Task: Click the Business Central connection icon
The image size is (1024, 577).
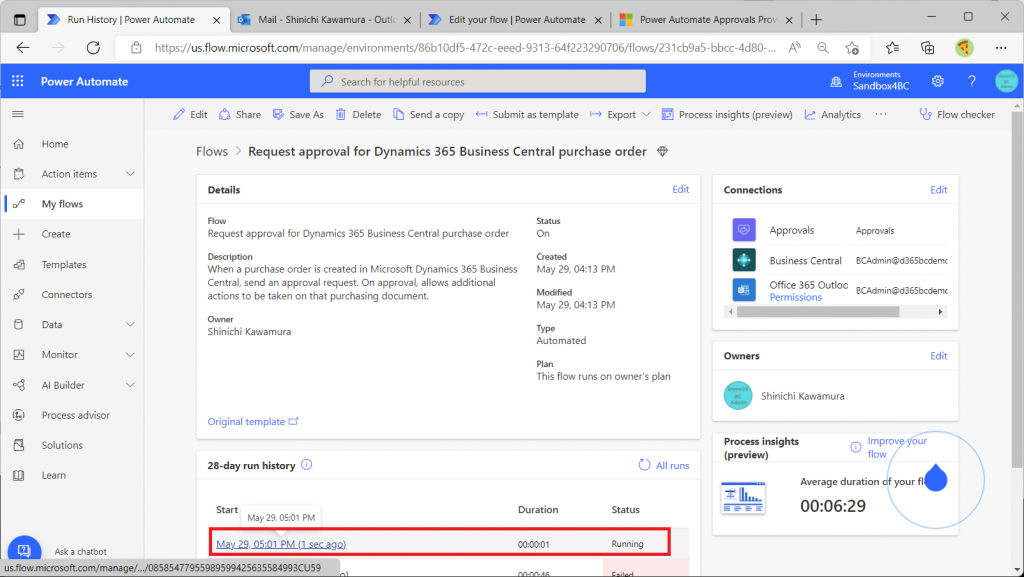Action: (744, 260)
